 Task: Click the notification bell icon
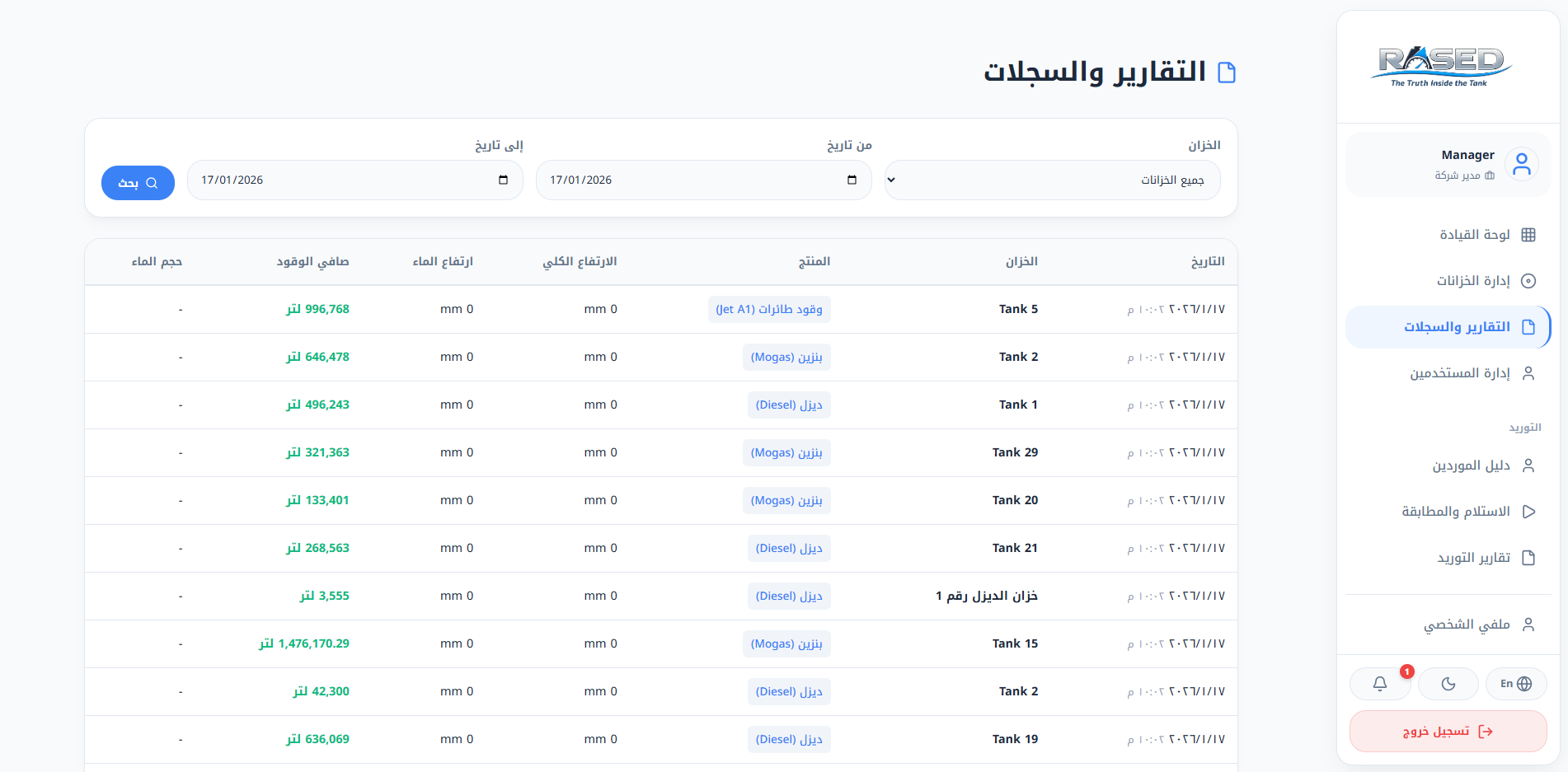(1379, 684)
